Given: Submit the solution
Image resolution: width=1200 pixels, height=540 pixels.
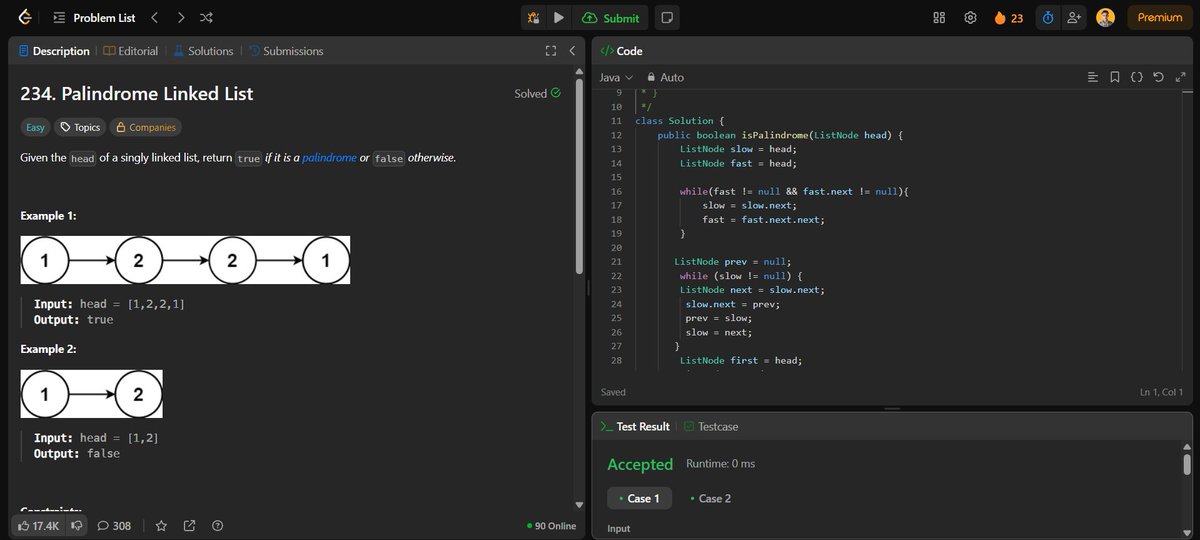Looking at the screenshot, I should tap(610, 17).
